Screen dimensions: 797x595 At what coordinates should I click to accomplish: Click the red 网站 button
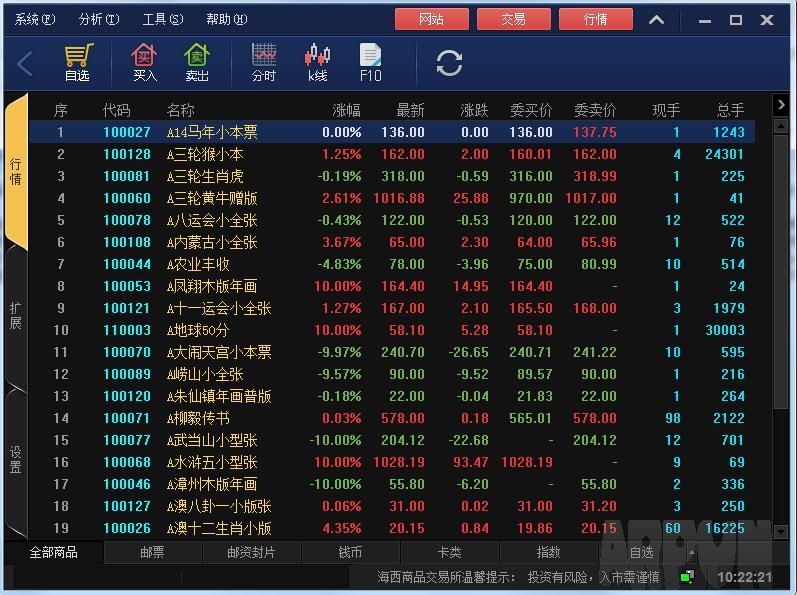(x=432, y=19)
